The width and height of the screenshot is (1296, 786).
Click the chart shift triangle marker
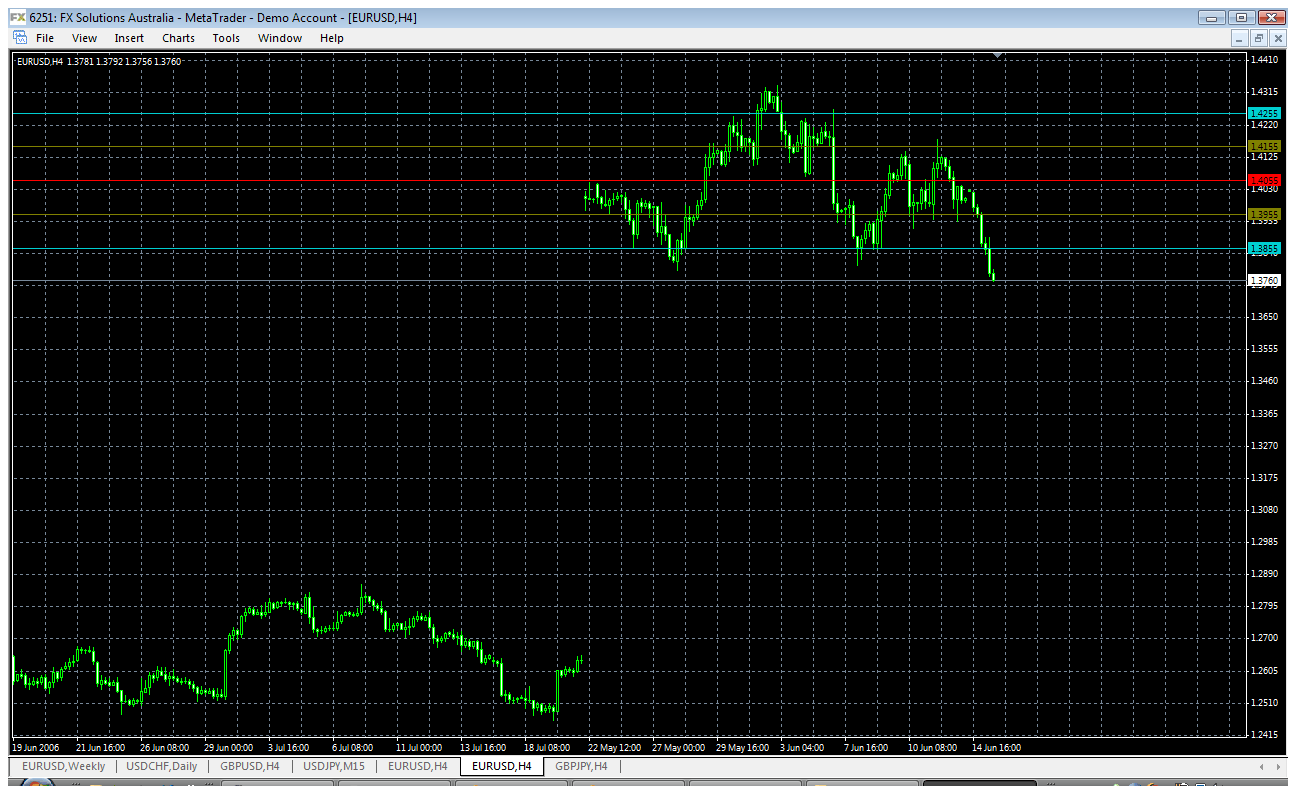click(998, 56)
